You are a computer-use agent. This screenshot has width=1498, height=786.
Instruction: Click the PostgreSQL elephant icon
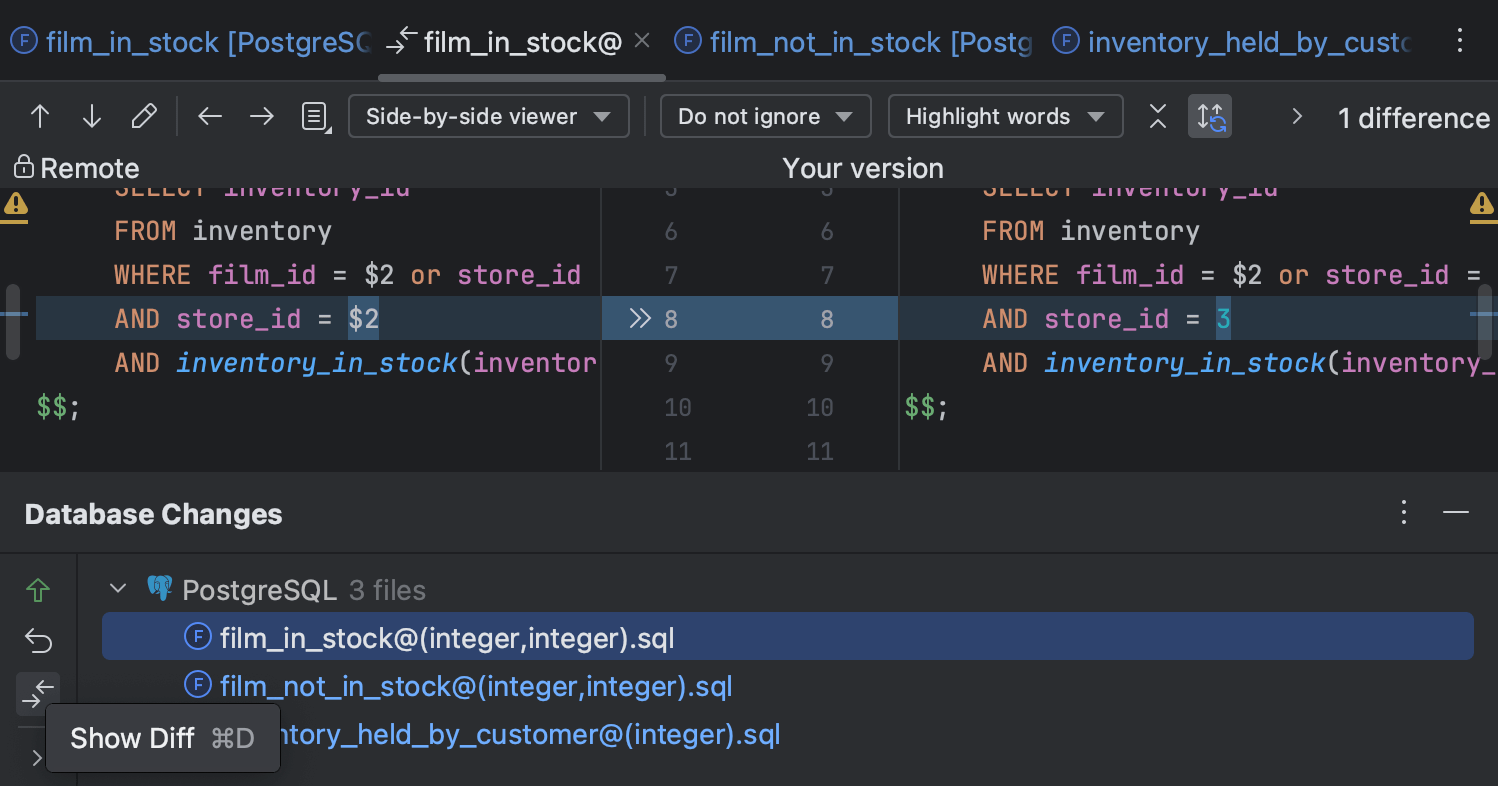160,589
